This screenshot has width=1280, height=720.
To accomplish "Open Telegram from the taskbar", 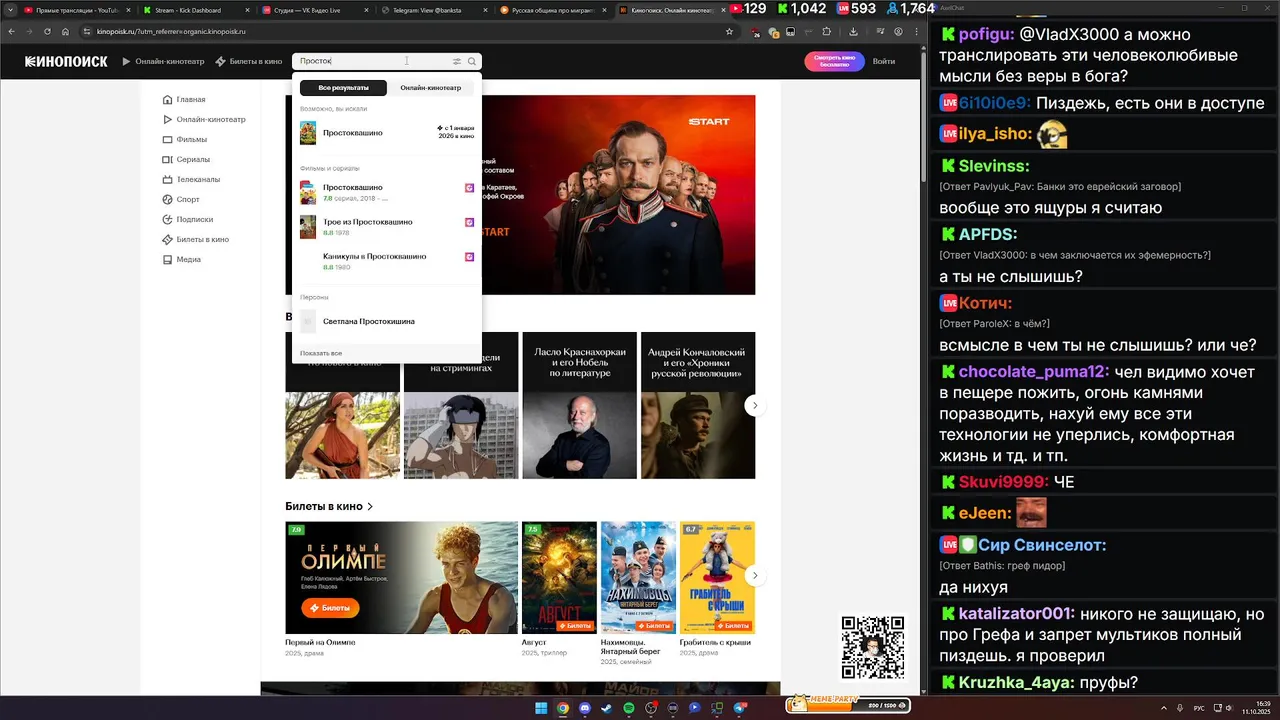I will click(x=741, y=708).
